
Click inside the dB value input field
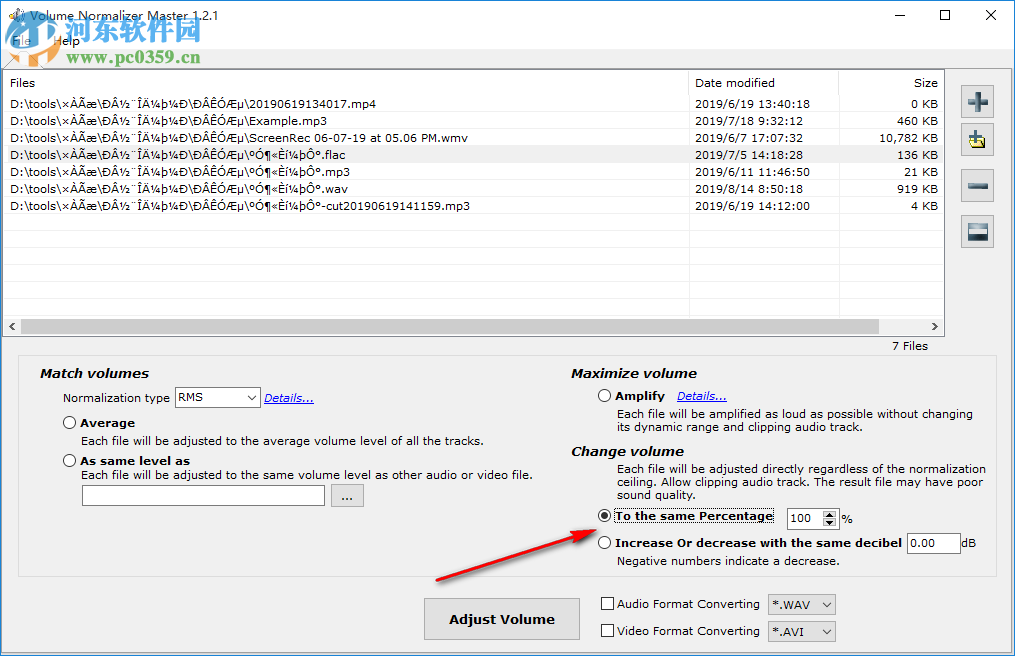click(932, 543)
